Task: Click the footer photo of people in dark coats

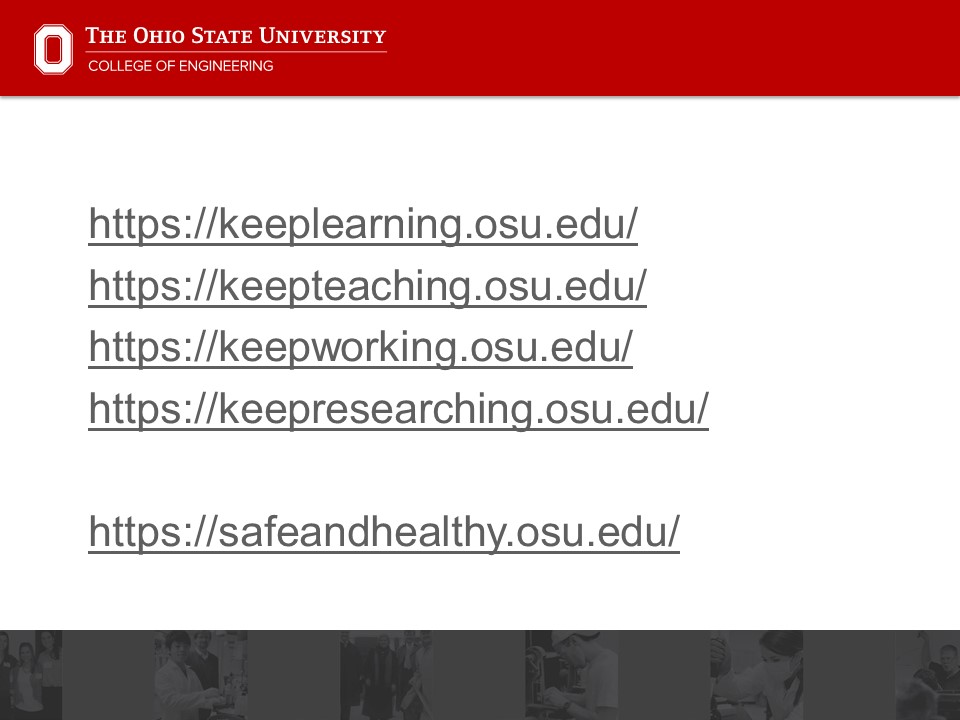Action: tap(385, 675)
